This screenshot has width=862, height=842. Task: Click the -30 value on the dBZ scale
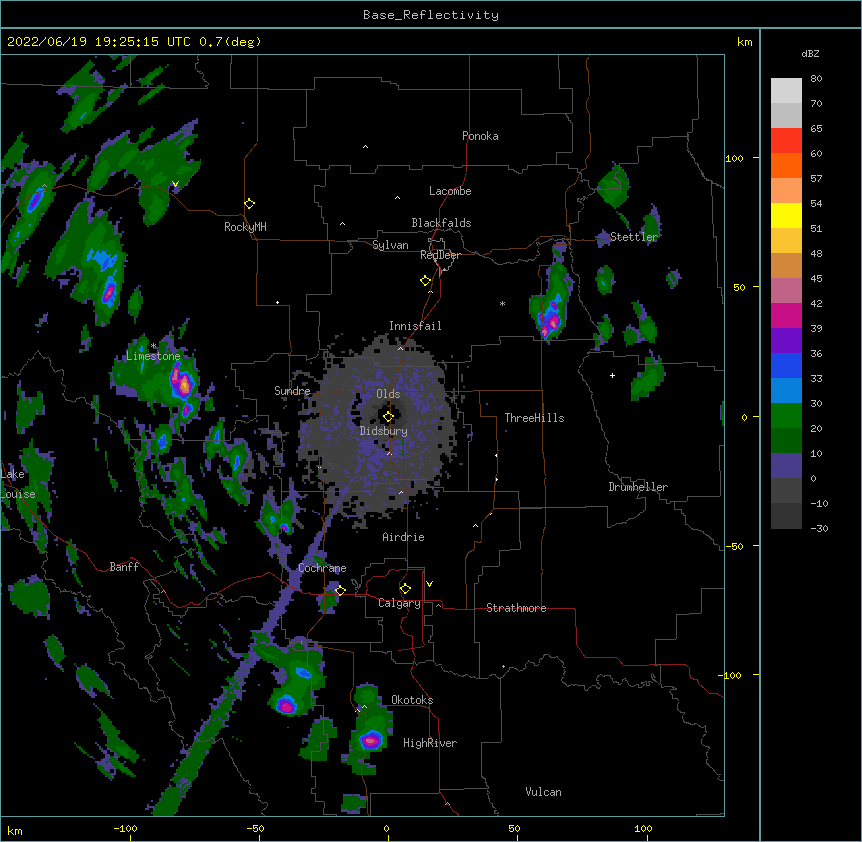pyautogui.click(x=819, y=528)
